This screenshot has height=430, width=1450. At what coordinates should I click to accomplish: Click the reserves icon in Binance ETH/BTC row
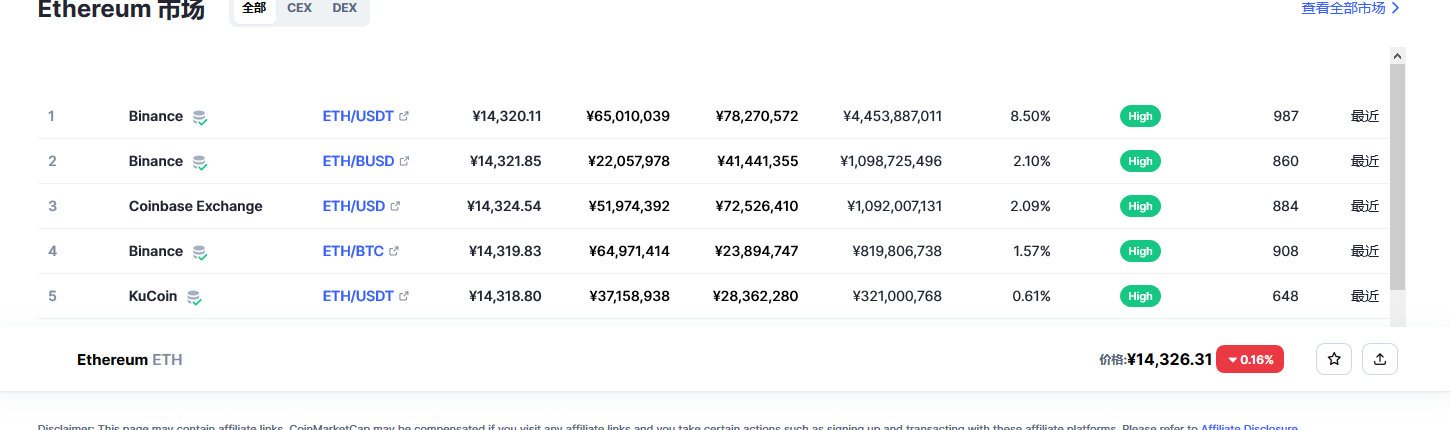tap(200, 252)
